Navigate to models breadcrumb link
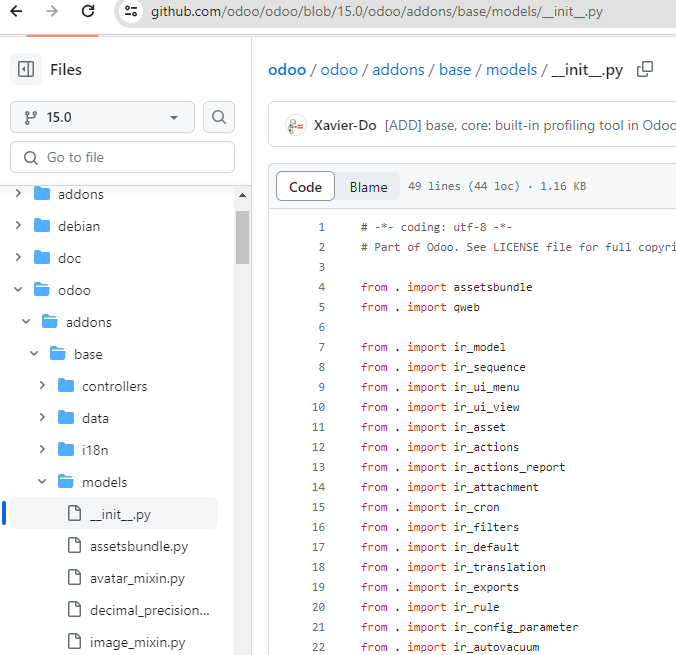Screen dimensions: 676x655 (511, 70)
